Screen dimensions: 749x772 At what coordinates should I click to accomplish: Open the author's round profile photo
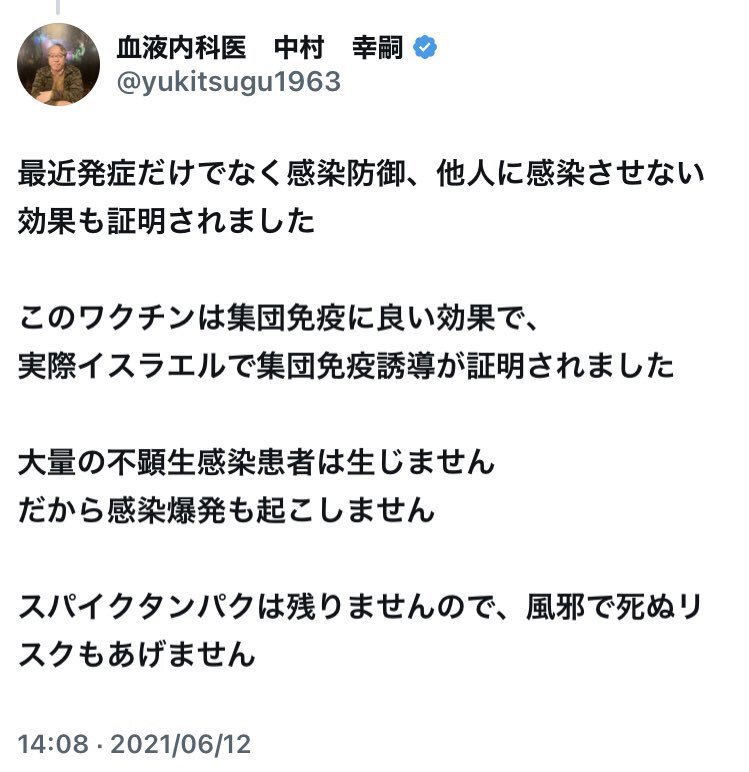[x=58, y=64]
